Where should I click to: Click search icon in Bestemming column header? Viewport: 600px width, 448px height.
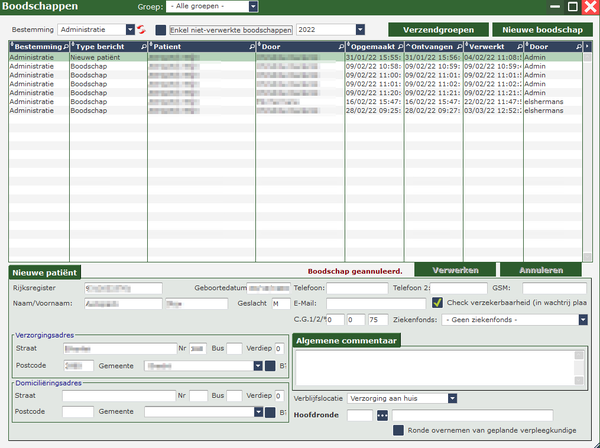tap(63, 47)
